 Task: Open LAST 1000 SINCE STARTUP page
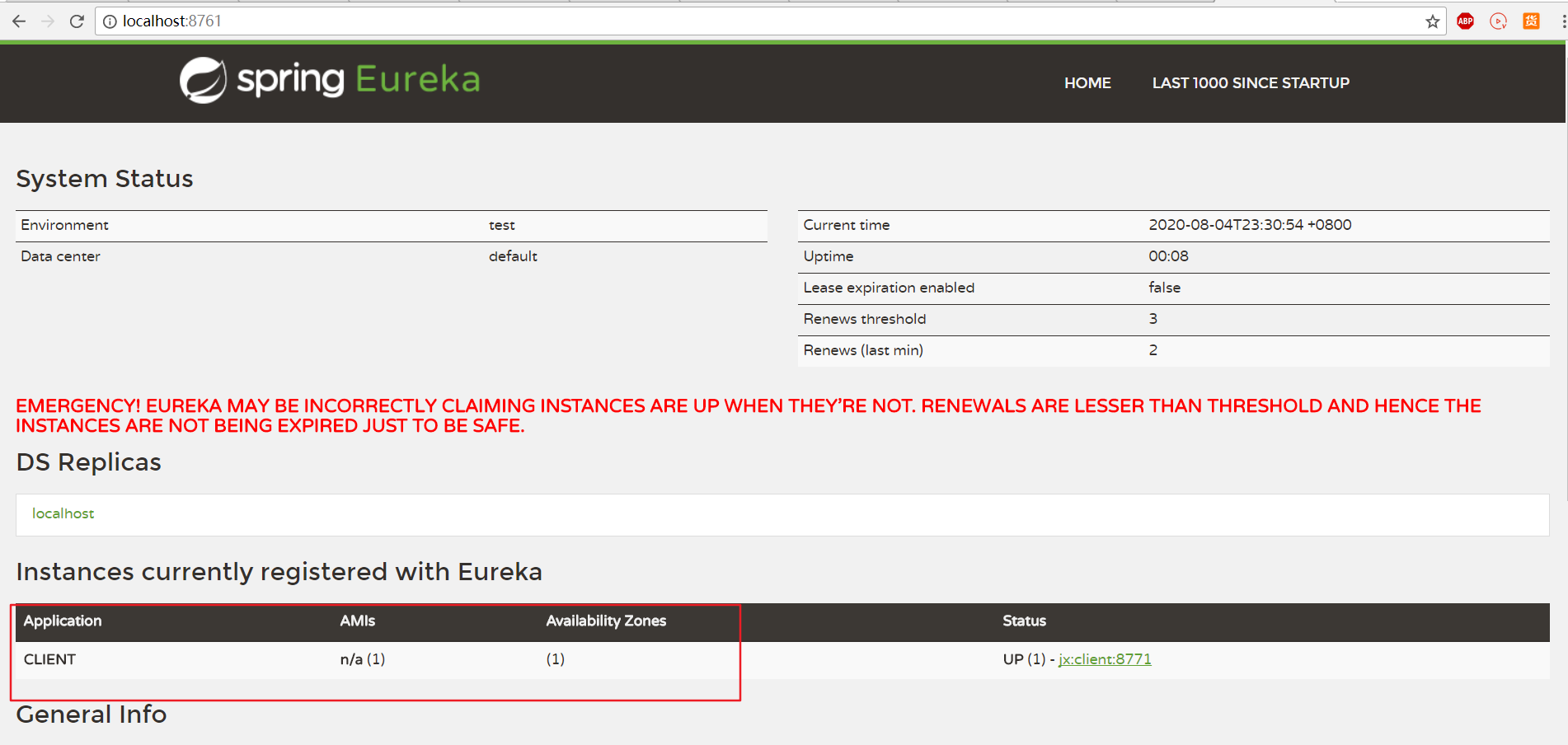pos(1251,83)
